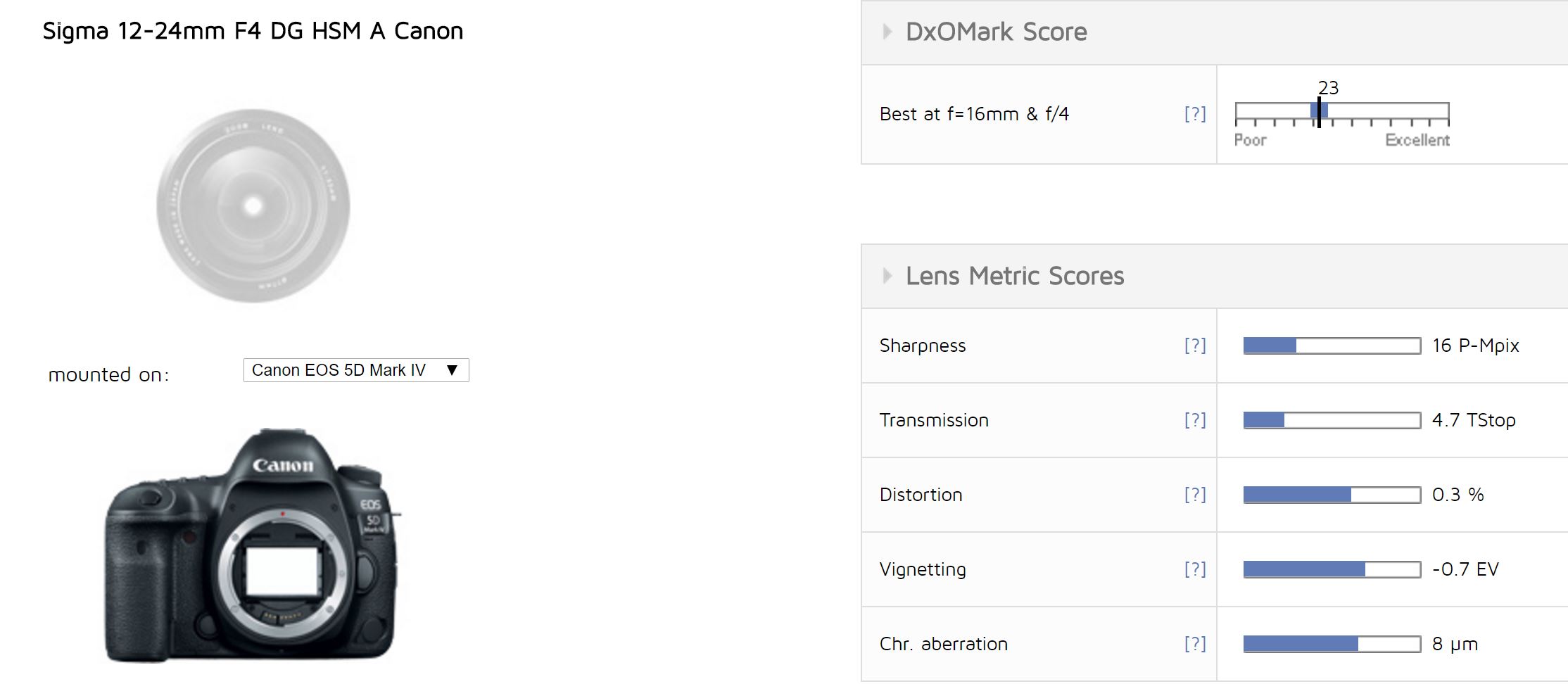1568x684 pixels.
Task: Open the mounted on camera dropdown
Action: 356,370
